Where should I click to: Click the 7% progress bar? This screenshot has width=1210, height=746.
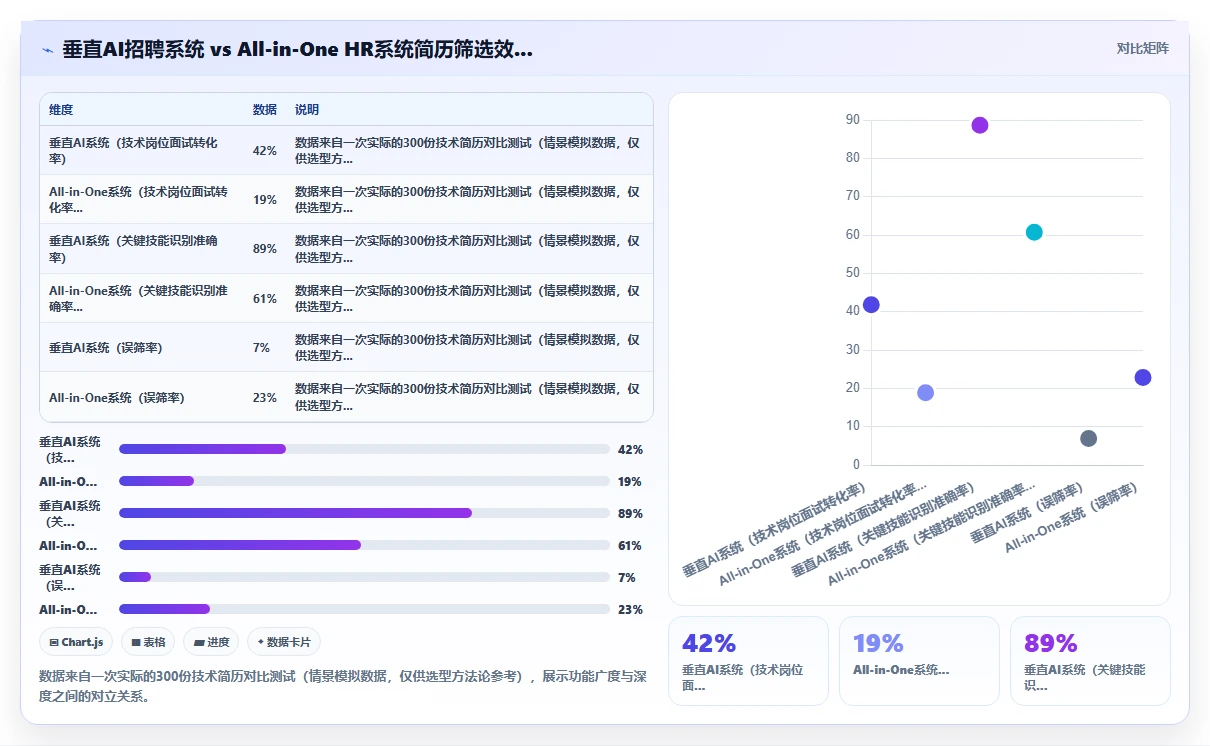pos(364,577)
